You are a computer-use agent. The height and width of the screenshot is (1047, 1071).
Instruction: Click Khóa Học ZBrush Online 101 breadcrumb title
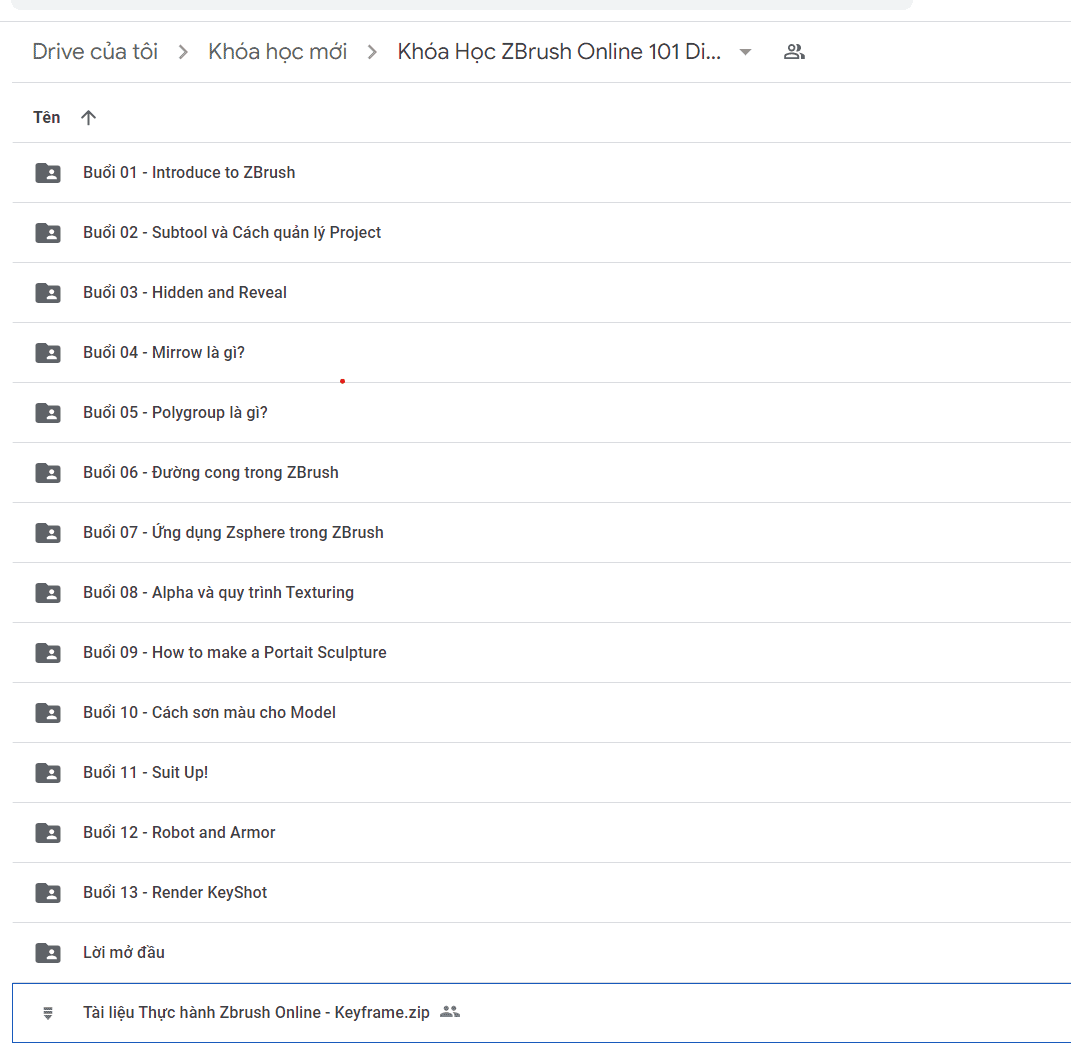[559, 52]
